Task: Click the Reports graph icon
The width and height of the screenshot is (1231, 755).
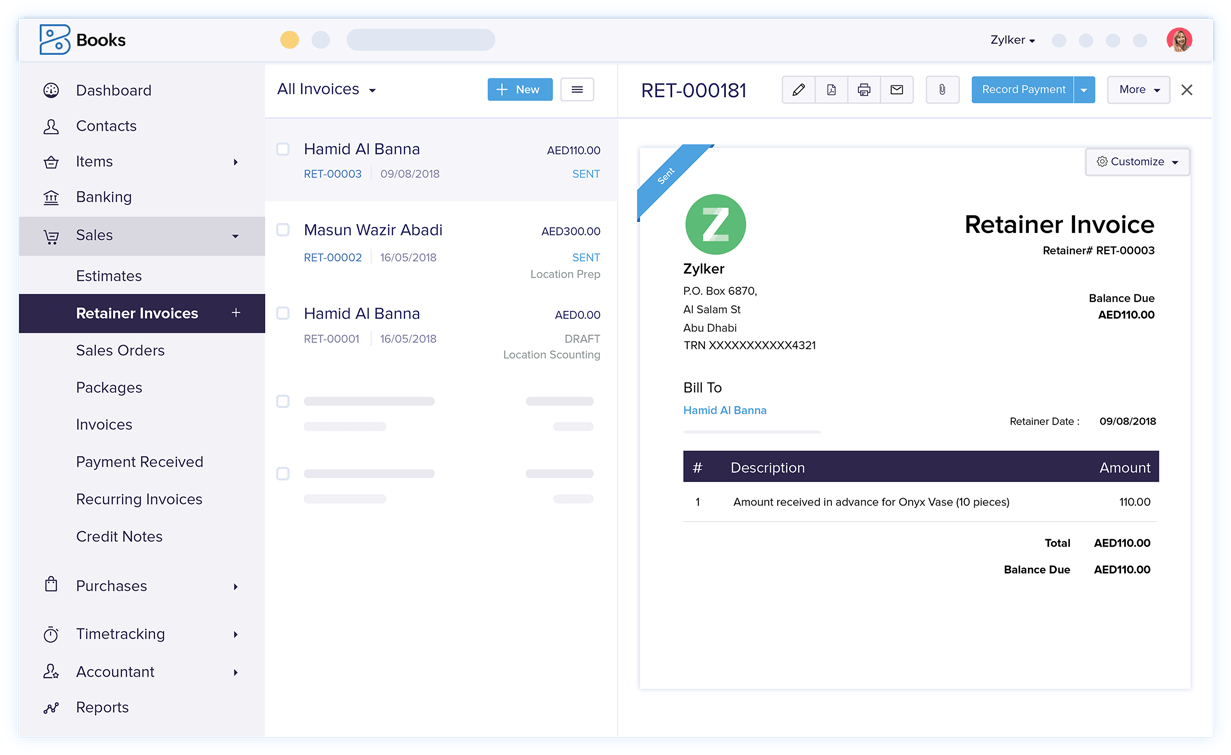Action: point(51,708)
